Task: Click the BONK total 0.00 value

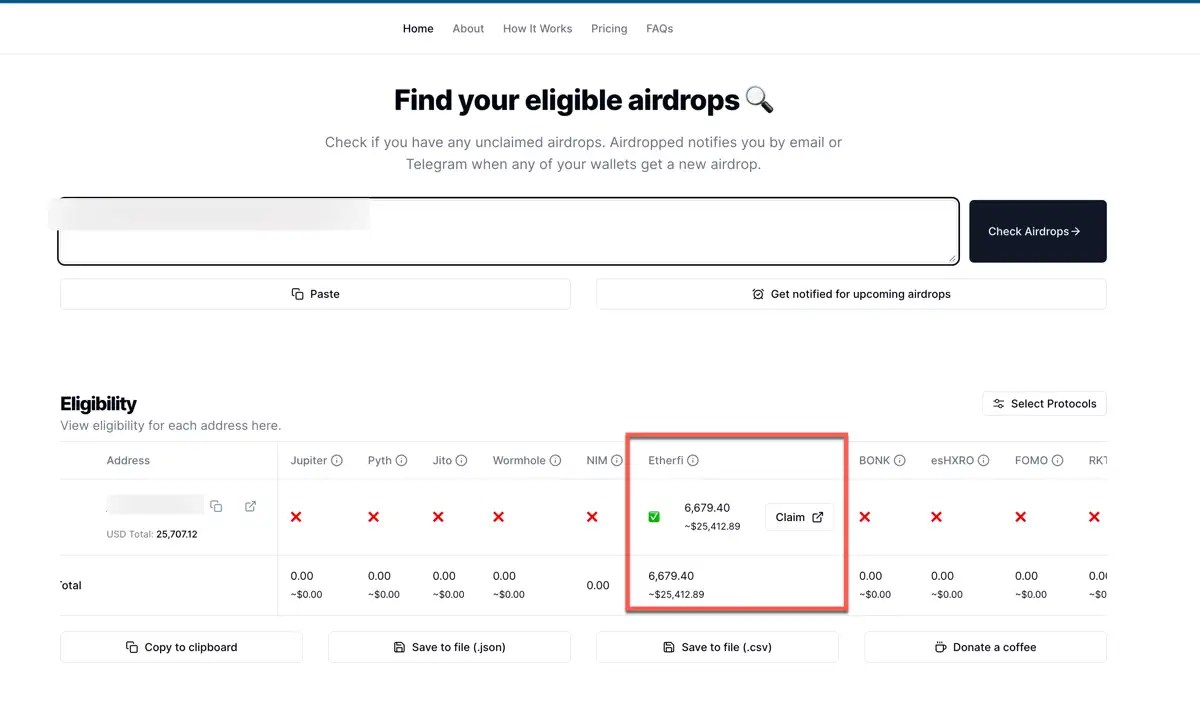Action: pyautogui.click(x=871, y=576)
